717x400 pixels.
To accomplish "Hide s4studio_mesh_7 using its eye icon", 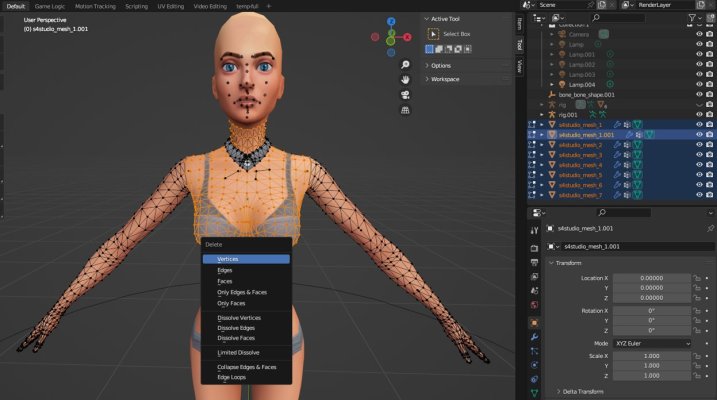I will [699, 195].
